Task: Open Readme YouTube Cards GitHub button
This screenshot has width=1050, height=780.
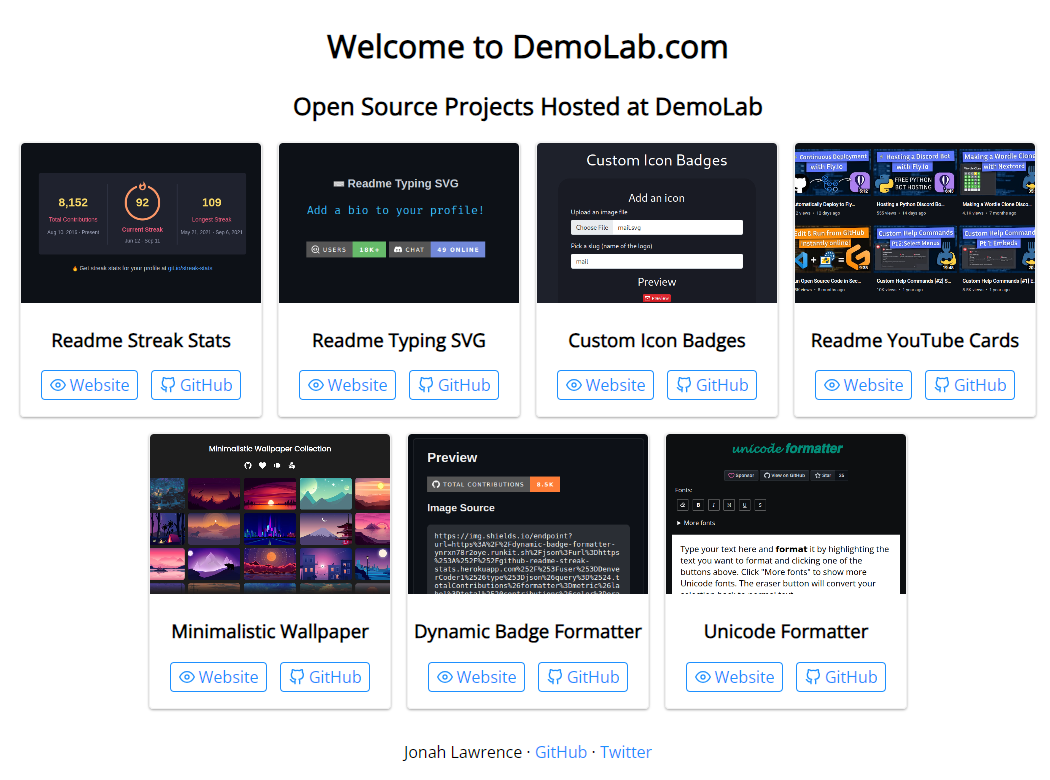Action: (969, 385)
